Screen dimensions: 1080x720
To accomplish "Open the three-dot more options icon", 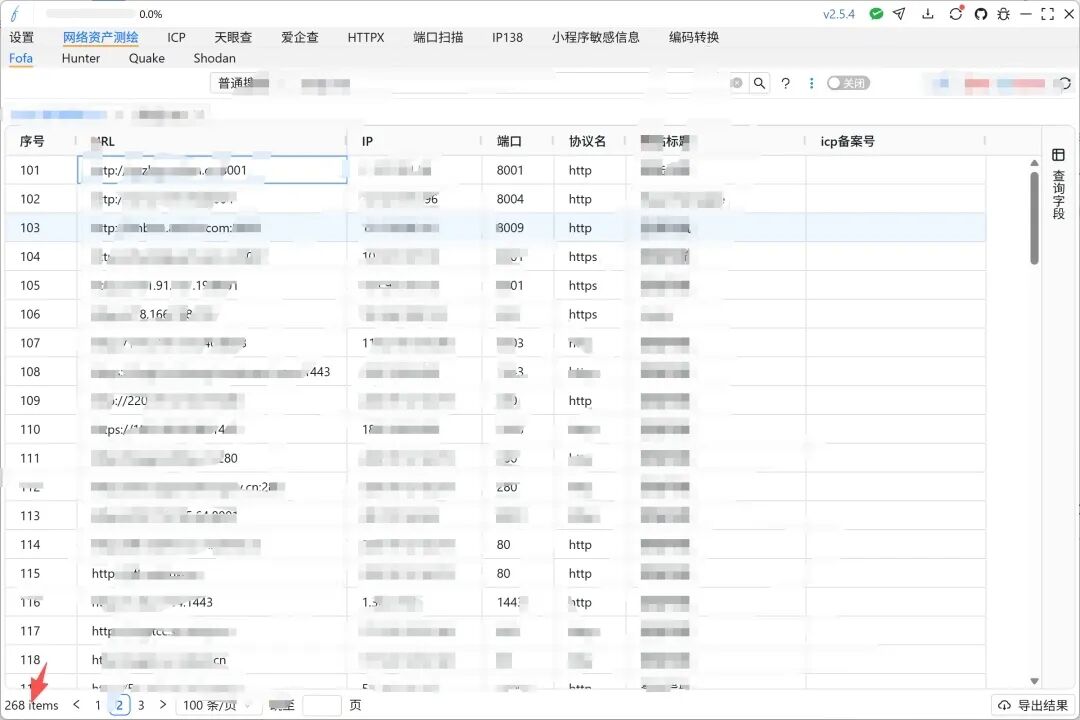I will pyautogui.click(x=811, y=83).
